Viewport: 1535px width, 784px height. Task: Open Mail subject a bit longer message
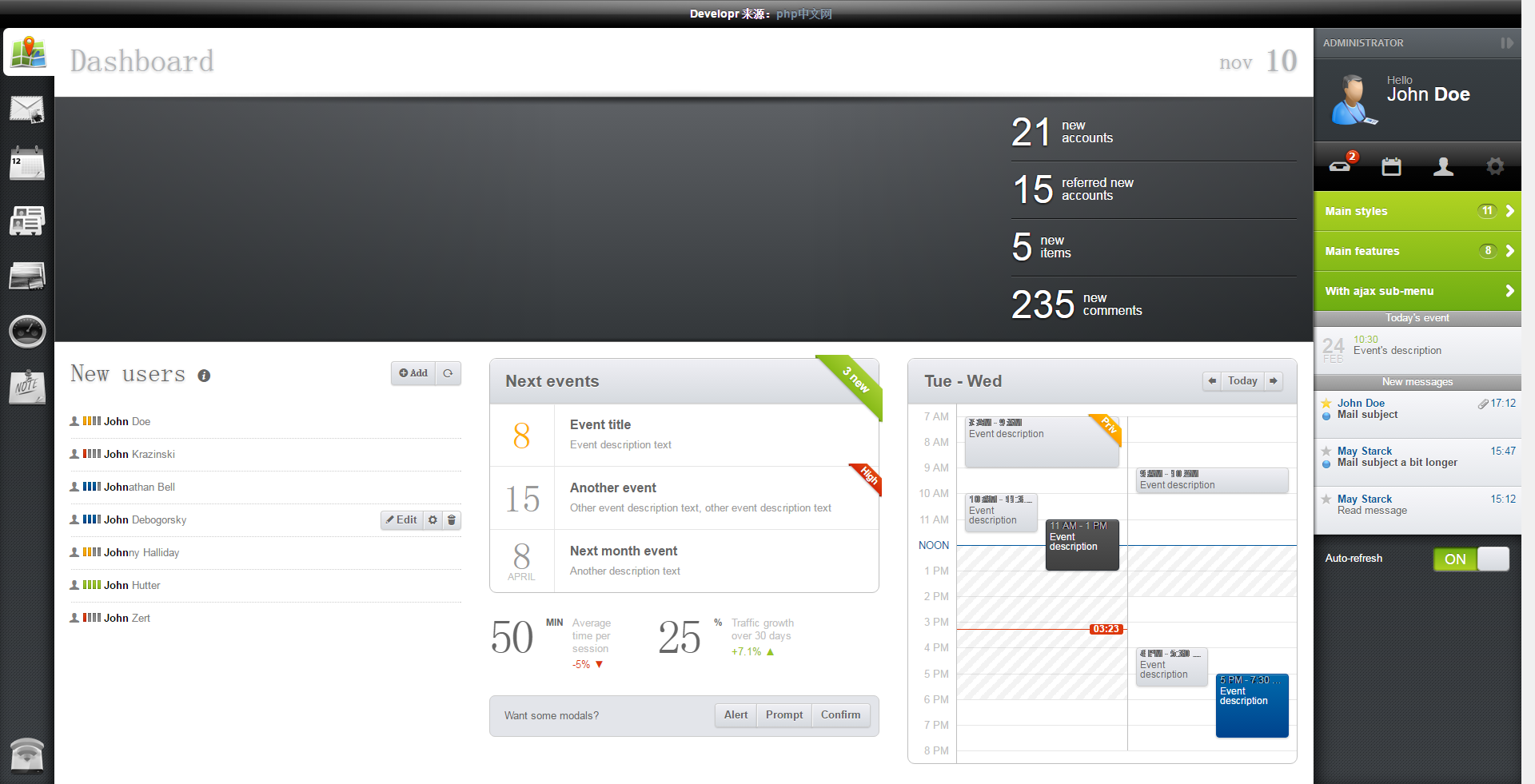click(x=1417, y=462)
